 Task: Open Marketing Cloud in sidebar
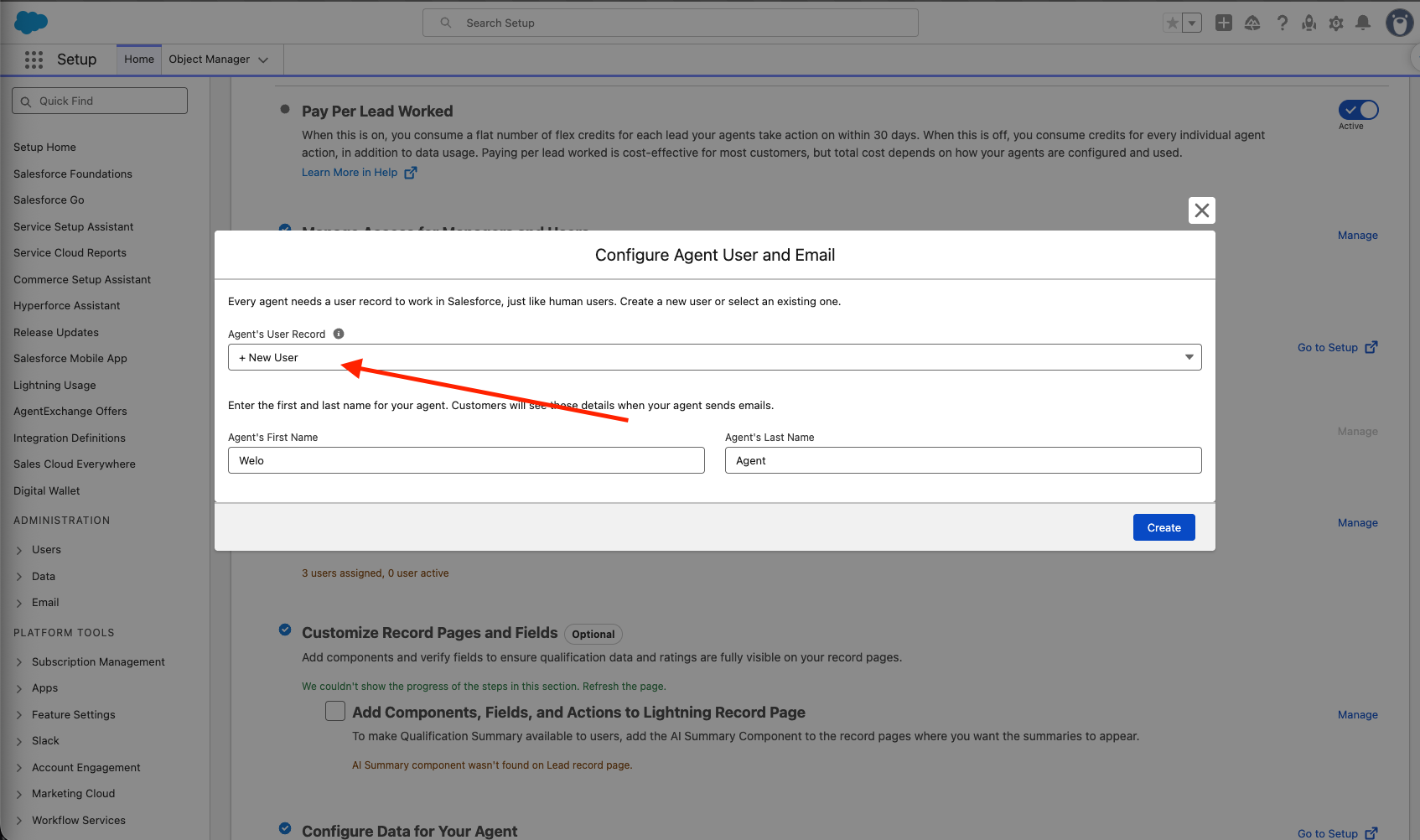pyautogui.click(x=73, y=794)
